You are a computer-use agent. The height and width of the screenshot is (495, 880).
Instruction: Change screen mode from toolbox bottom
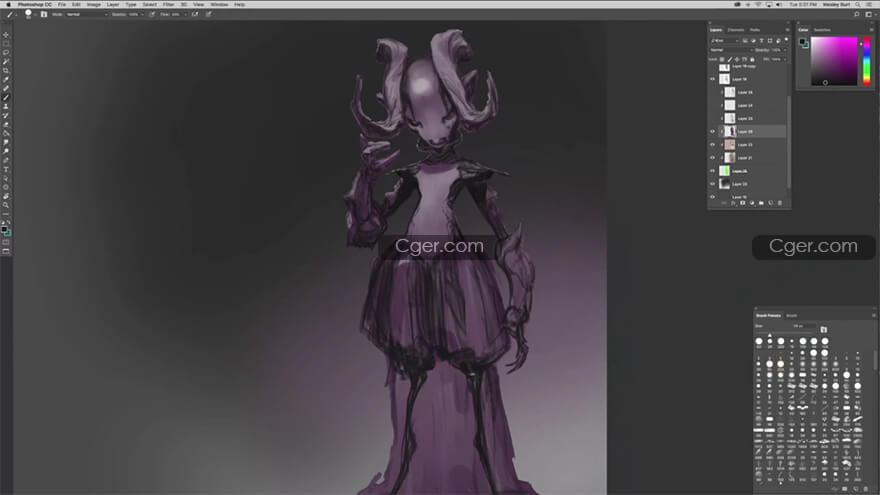6,251
